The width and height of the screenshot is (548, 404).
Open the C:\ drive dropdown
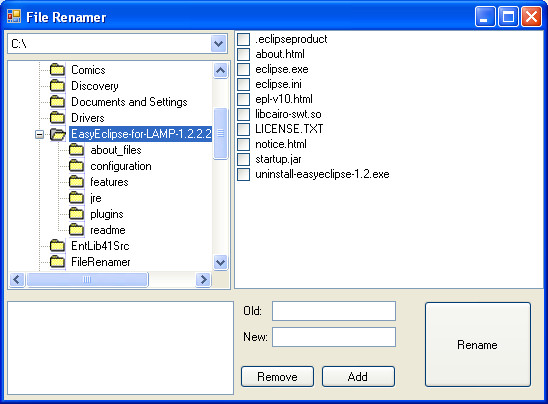point(218,44)
